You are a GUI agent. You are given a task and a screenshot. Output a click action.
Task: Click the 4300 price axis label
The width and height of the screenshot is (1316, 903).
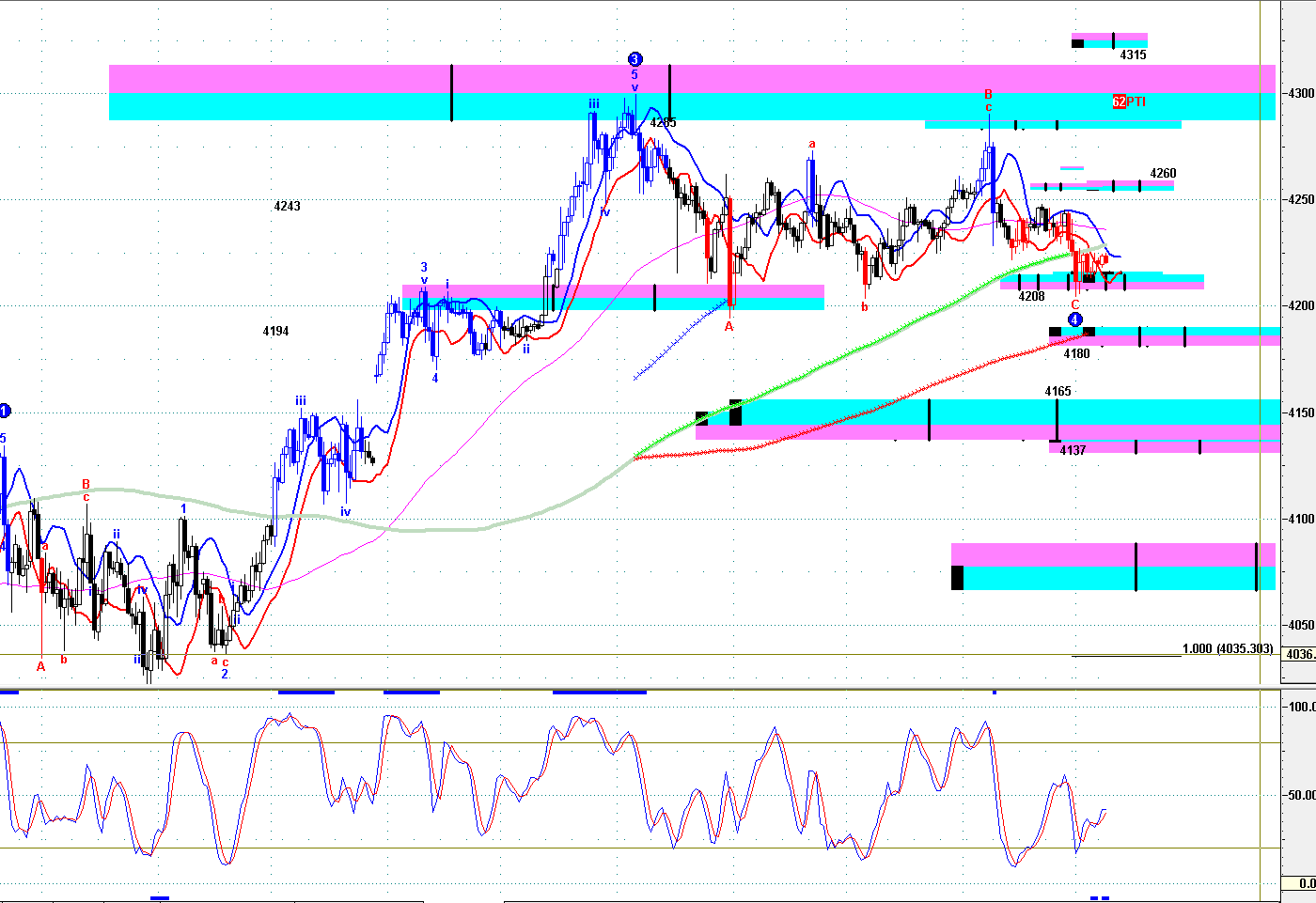pyautogui.click(x=1301, y=93)
